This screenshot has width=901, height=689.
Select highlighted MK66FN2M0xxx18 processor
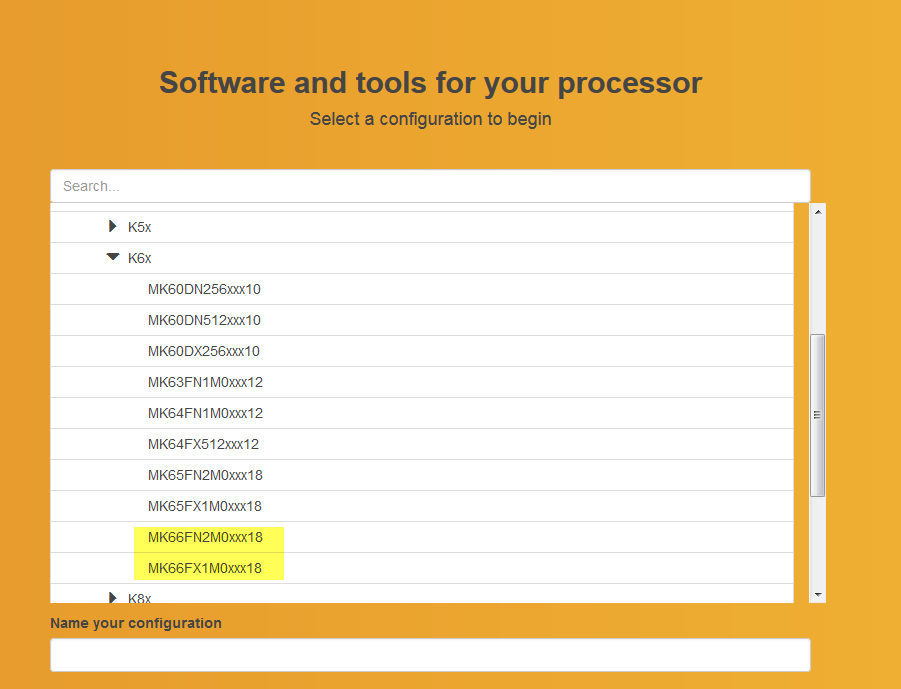(x=205, y=537)
